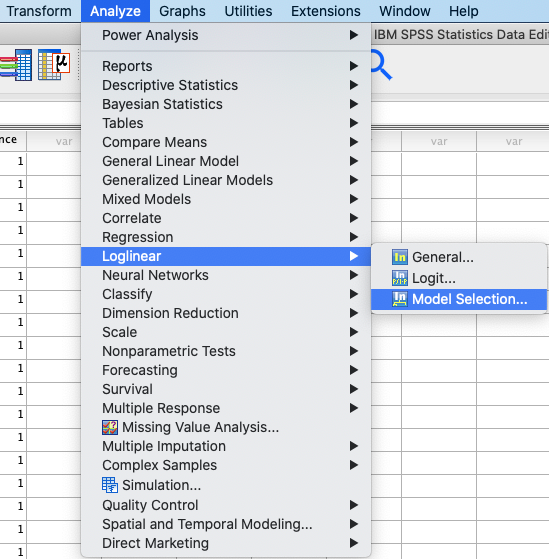Viewport: 549px width, 559px height.
Task: Open General Linear Model submenu
Action: coord(226,161)
